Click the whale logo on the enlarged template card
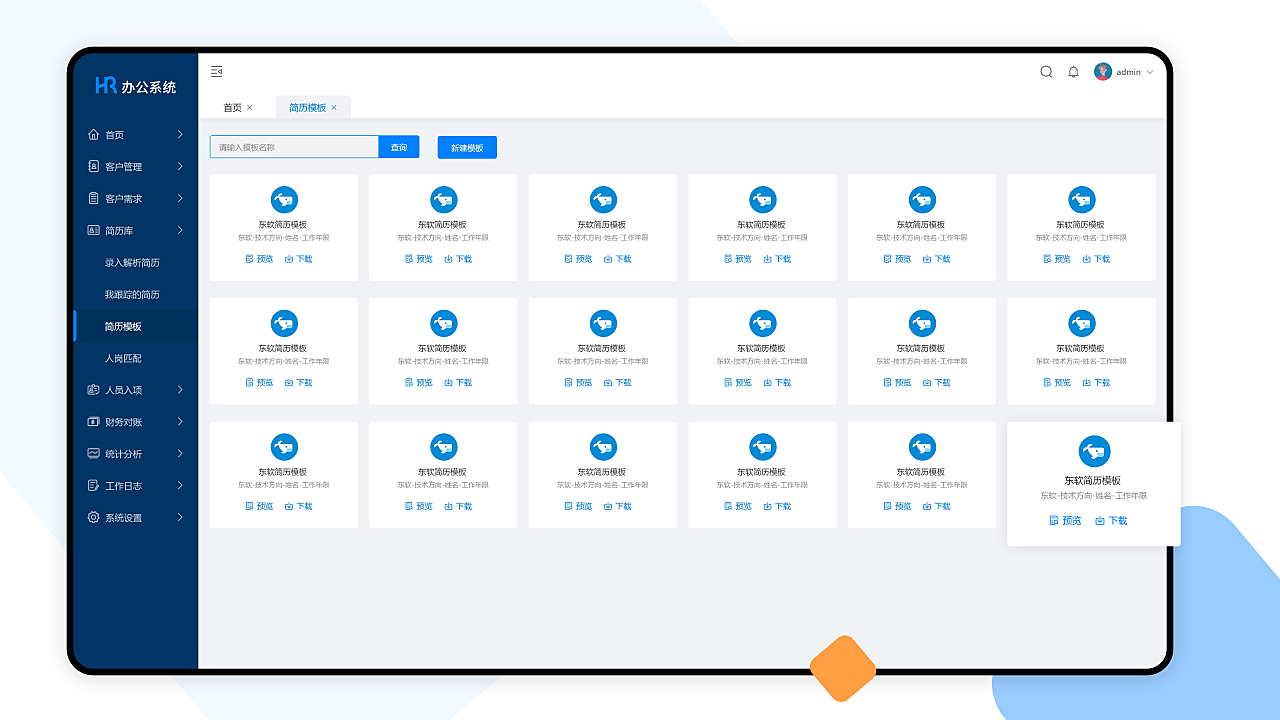Viewport: 1280px width, 720px height. click(1094, 451)
